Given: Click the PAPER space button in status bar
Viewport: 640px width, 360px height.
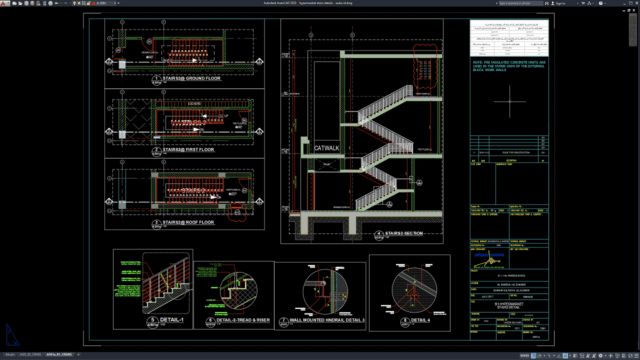Looking at the screenshot, I should 524,356.
